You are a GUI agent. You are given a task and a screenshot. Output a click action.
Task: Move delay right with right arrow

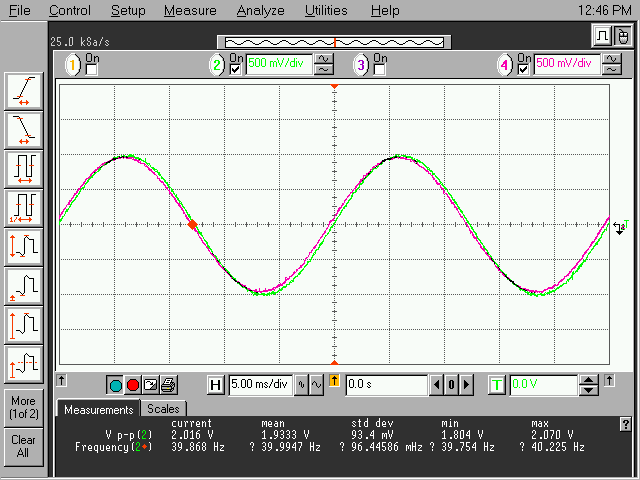click(x=466, y=385)
